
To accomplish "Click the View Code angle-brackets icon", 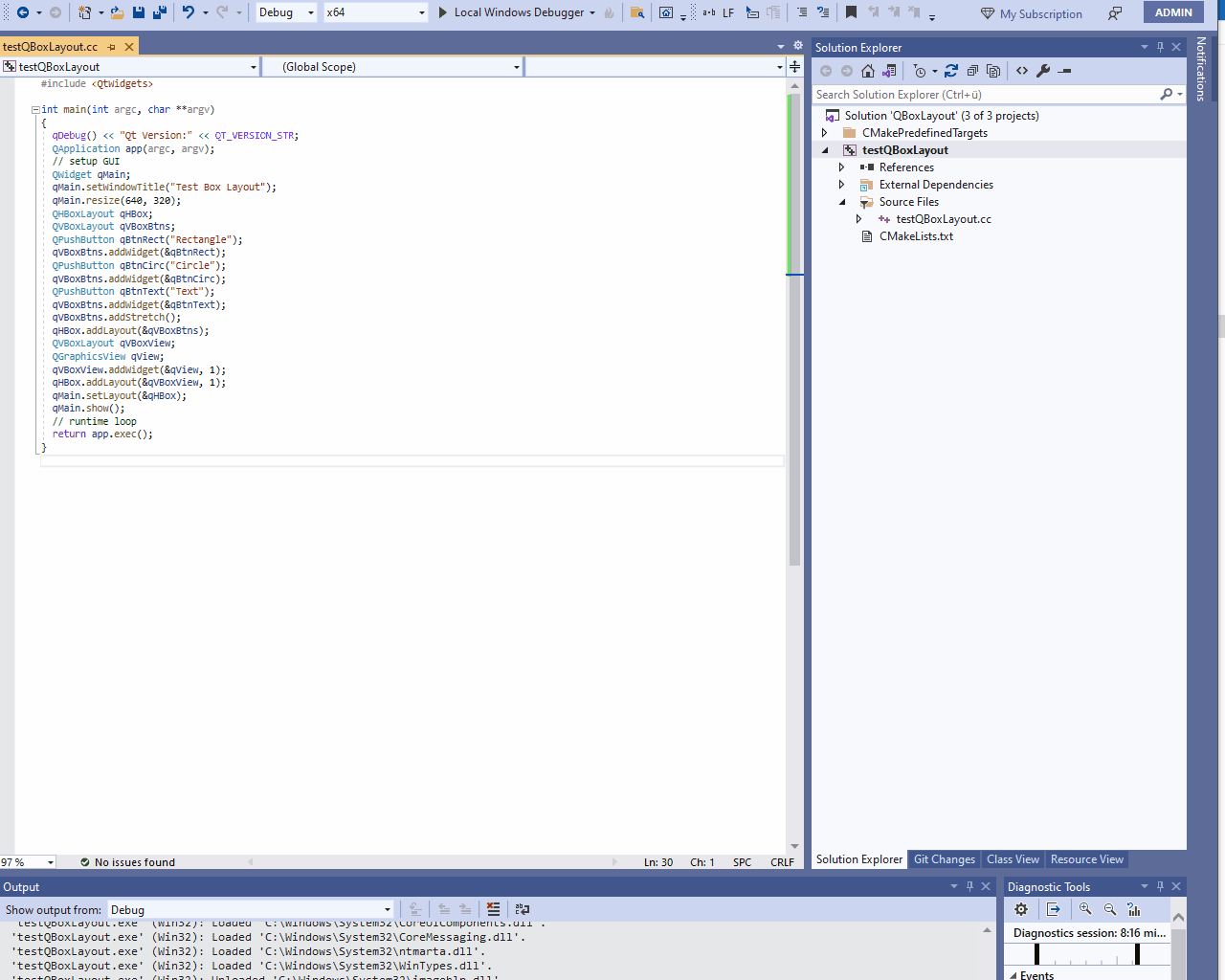I will 1022,71.
